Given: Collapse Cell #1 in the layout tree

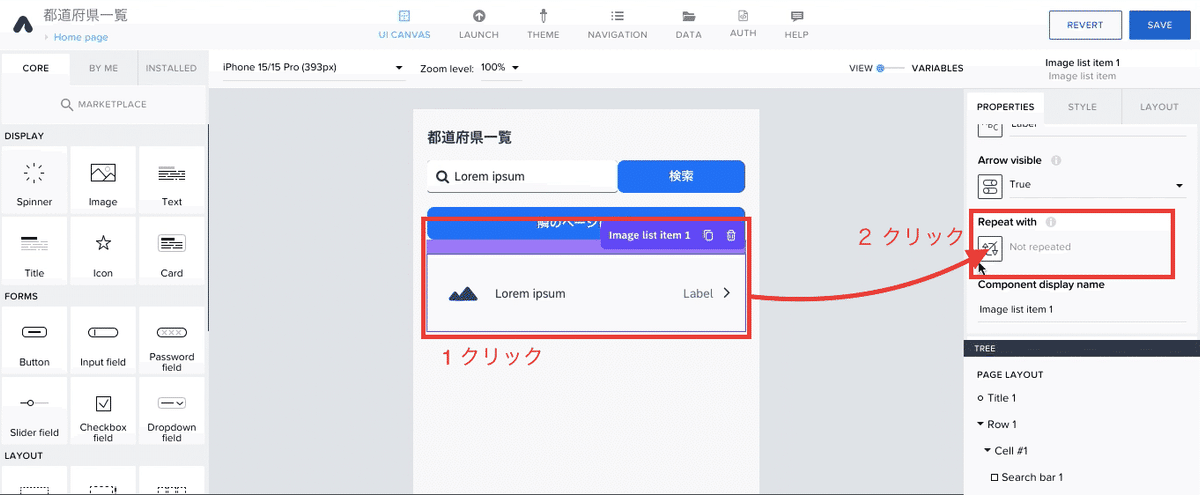Looking at the screenshot, I should [x=987, y=451].
